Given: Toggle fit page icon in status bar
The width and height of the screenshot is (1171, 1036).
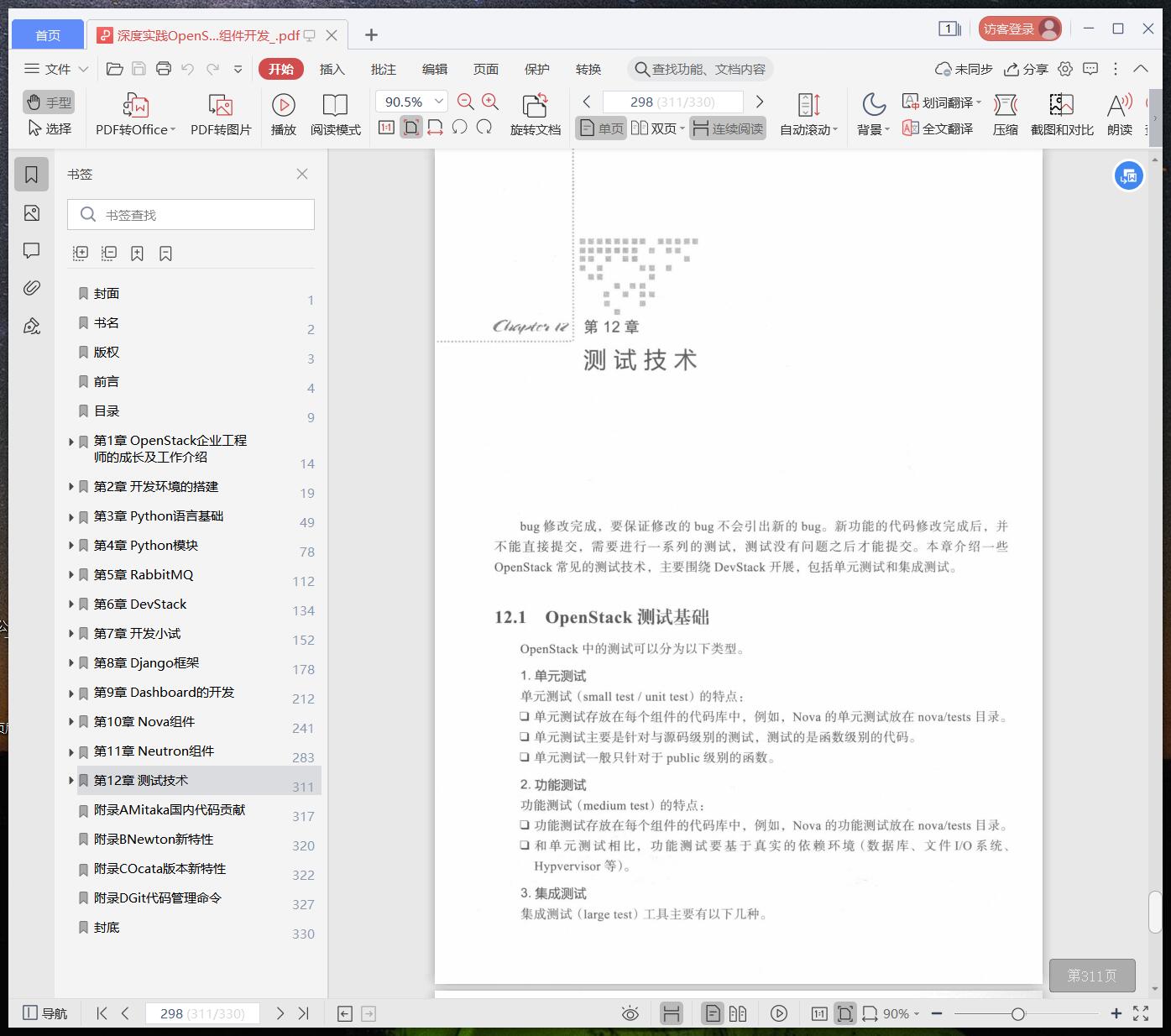Looking at the screenshot, I should click(845, 1013).
